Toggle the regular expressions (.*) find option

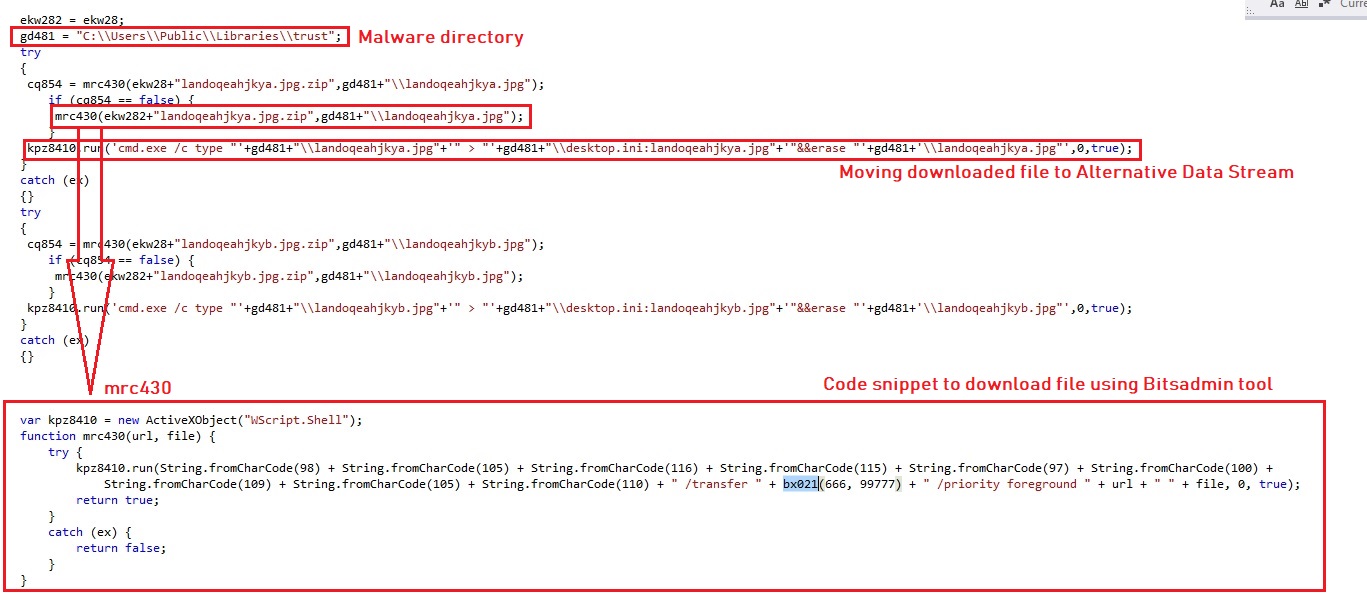[x=1324, y=5]
